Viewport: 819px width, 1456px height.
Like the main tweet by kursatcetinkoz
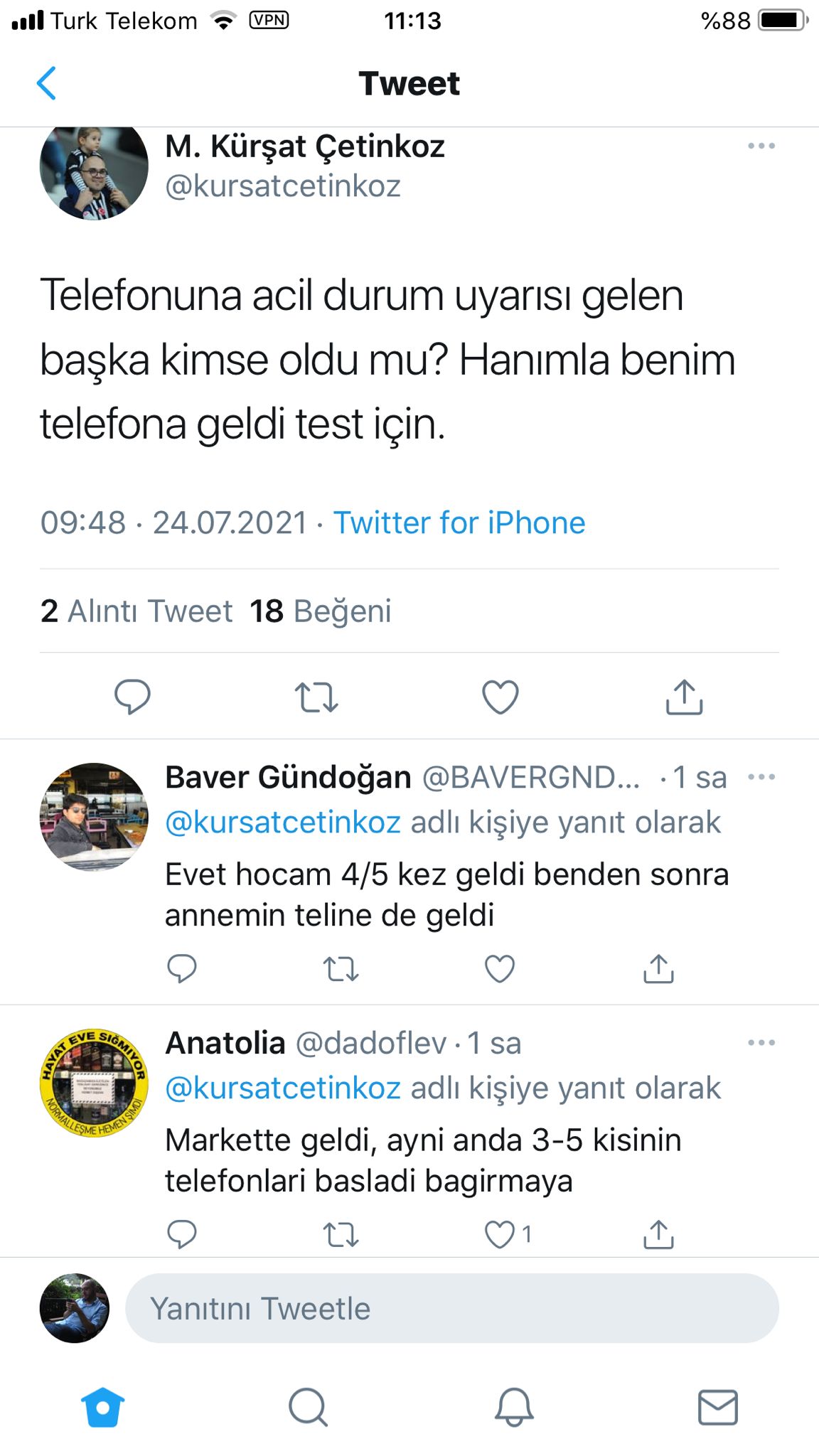(500, 697)
